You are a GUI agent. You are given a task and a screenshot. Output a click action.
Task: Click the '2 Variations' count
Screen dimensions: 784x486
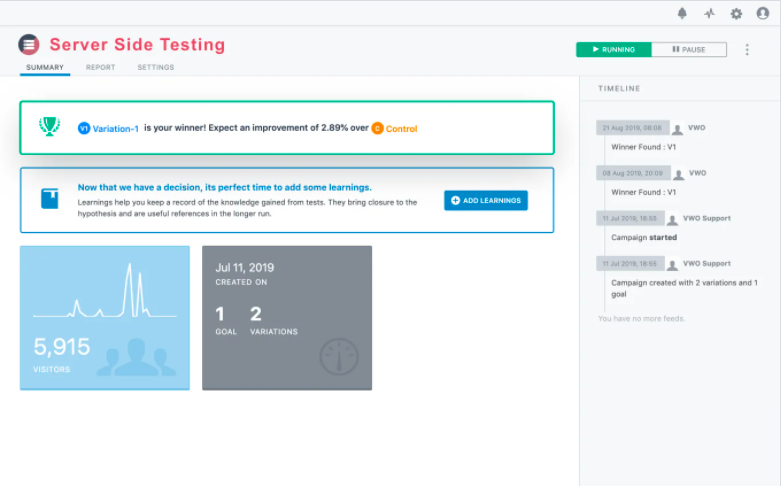(x=274, y=320)
